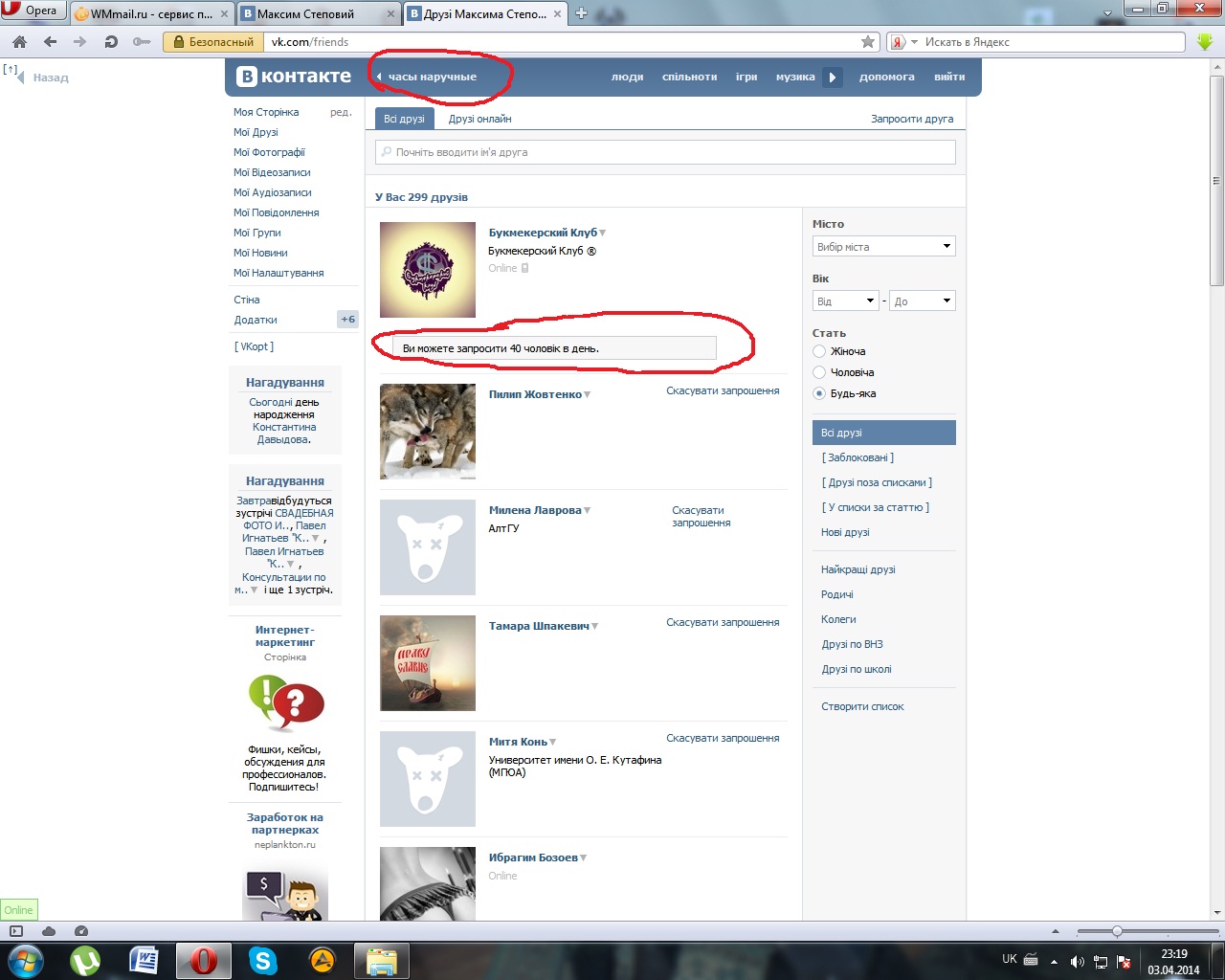Log out with вийти

[949, 77]
